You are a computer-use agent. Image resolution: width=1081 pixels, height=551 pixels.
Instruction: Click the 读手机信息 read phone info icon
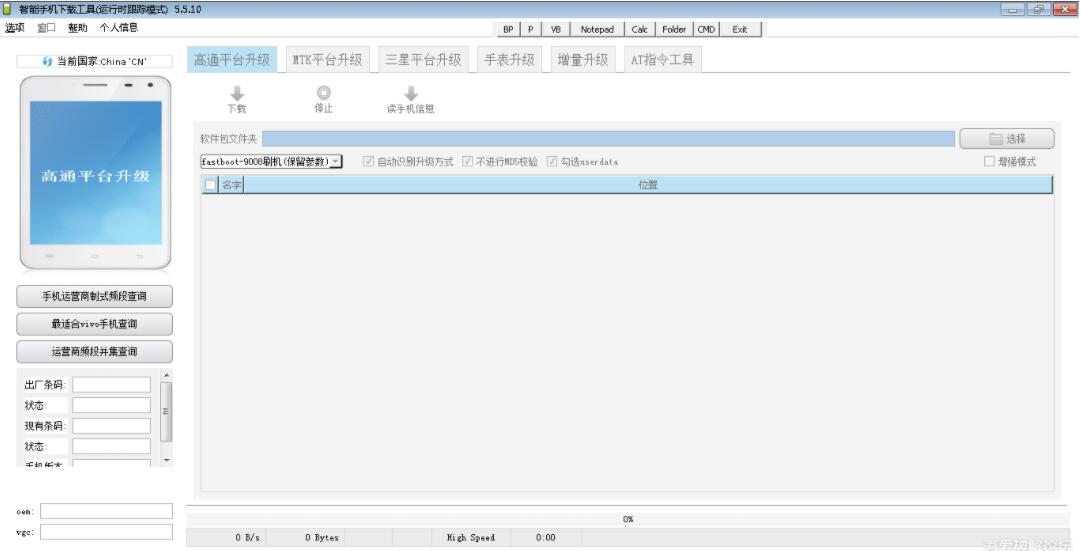(410, 93)
